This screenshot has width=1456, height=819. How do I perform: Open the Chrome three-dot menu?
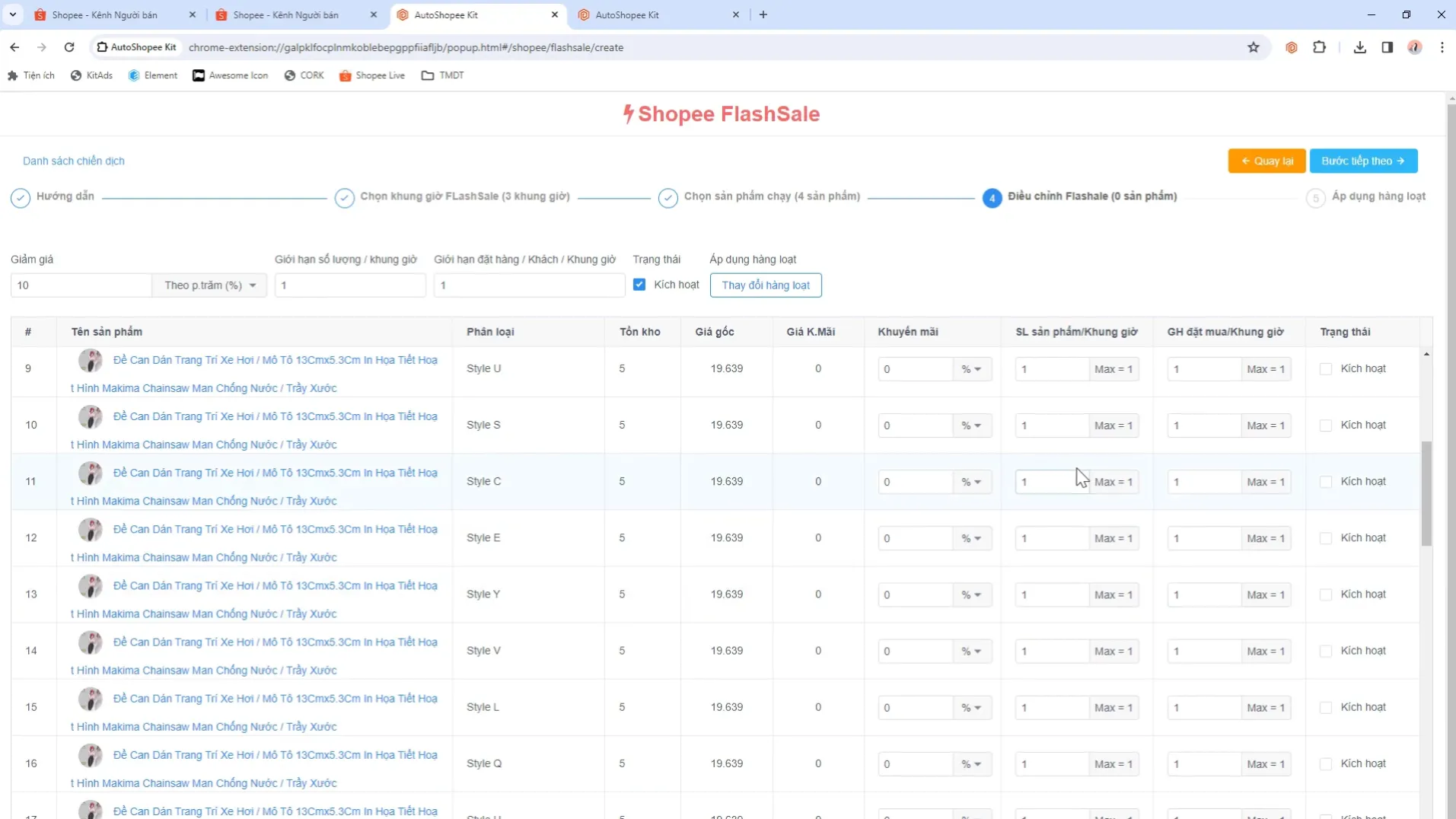point(1442,47)
